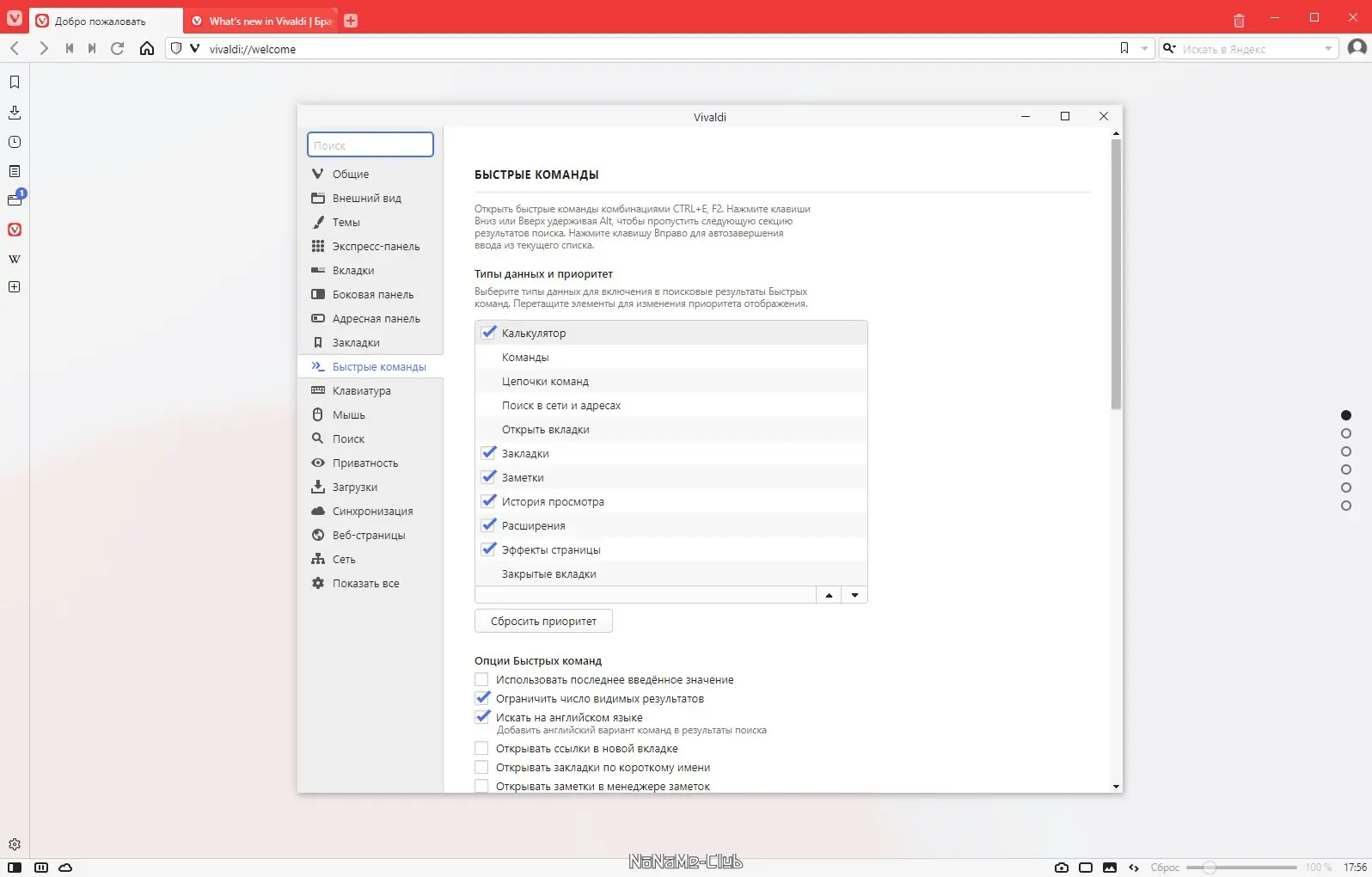Open the Vivaldi main menu icon
Screen dimensions: 1372x877
[x=15, y=17]
